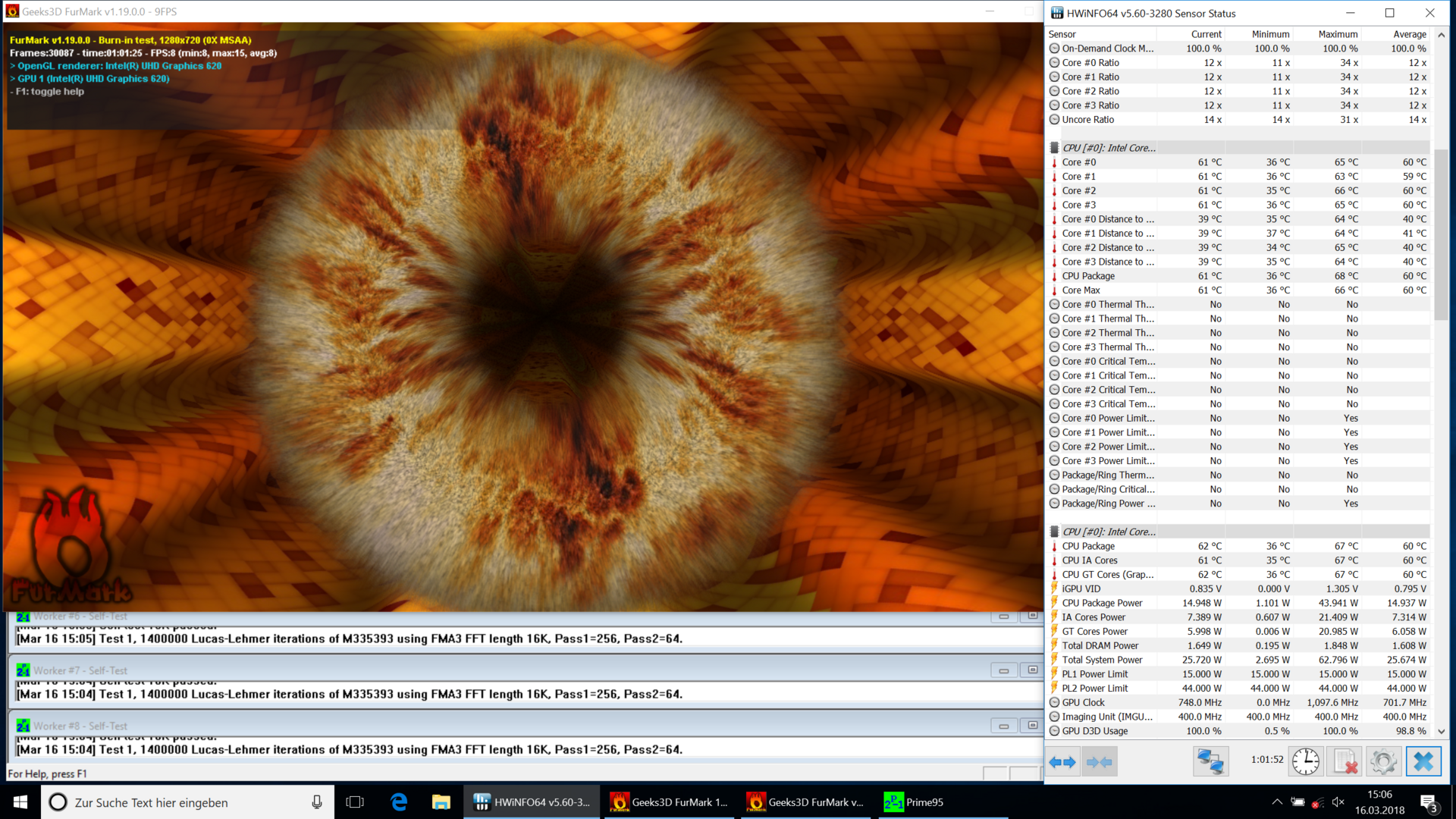Switch to Geeks3D FurMark 1... taskbar button
The height and width of the screenshot is (819, 1456).
(669, 802)
